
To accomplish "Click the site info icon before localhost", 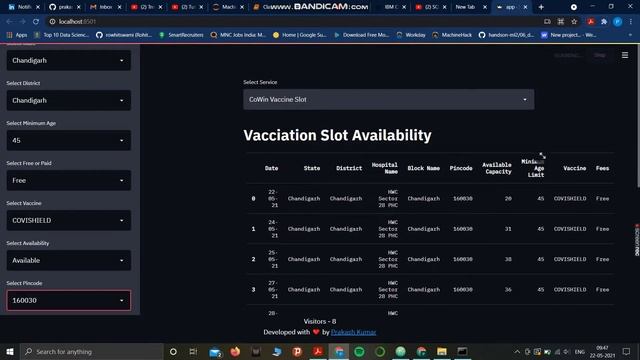I will point(52,22).
